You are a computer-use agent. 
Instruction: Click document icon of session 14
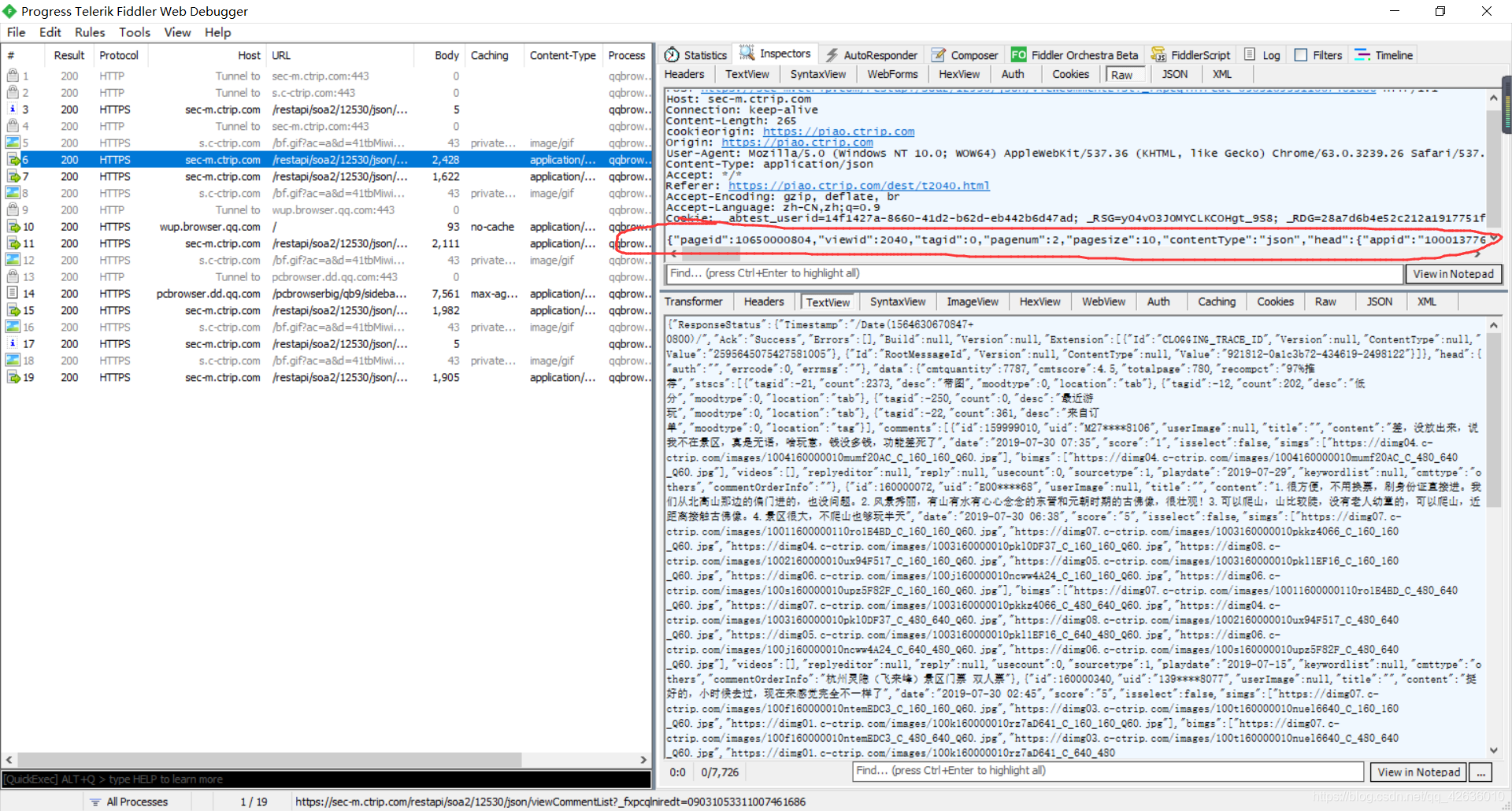(13, 293)
